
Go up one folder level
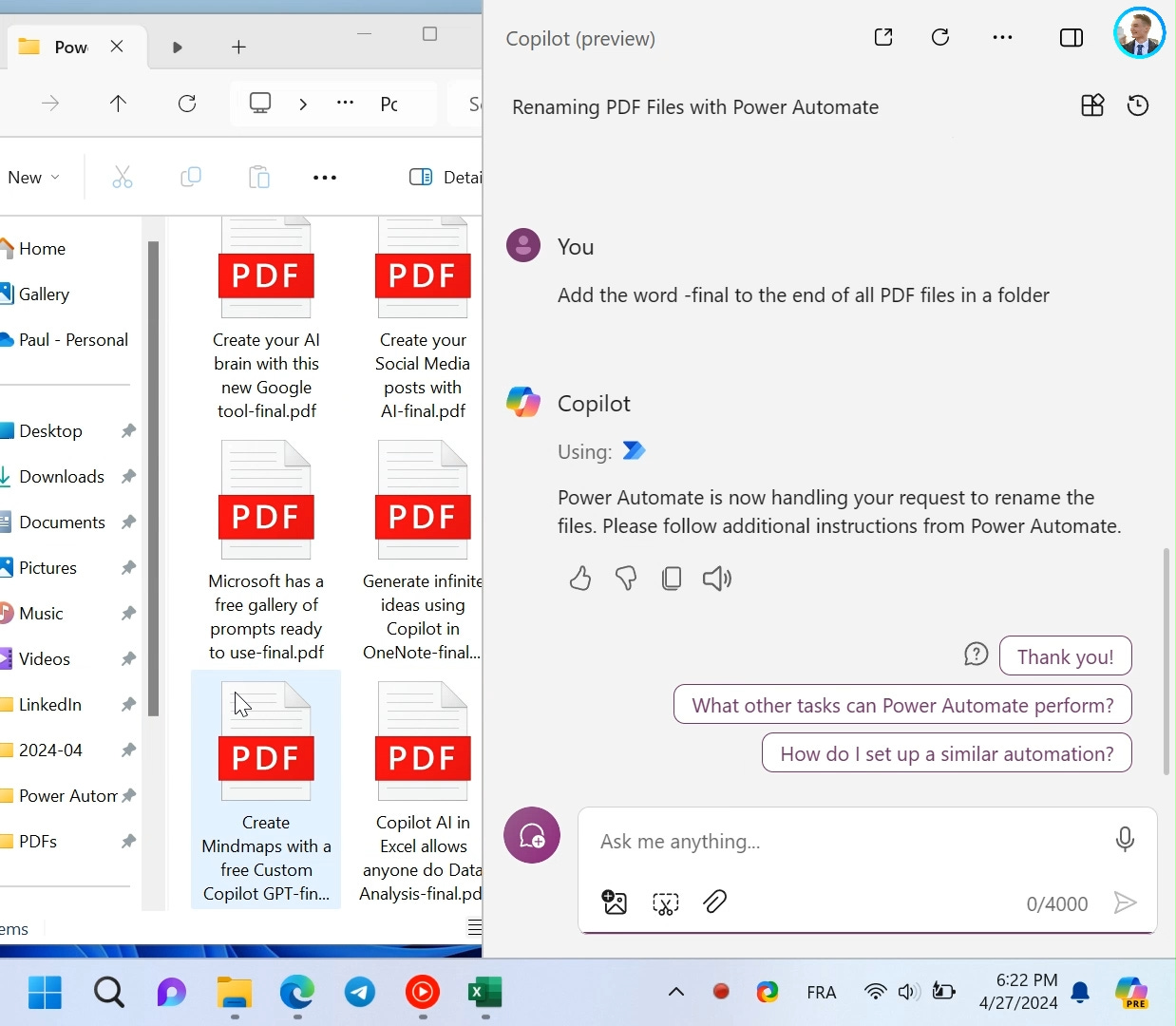coord(118,104)
